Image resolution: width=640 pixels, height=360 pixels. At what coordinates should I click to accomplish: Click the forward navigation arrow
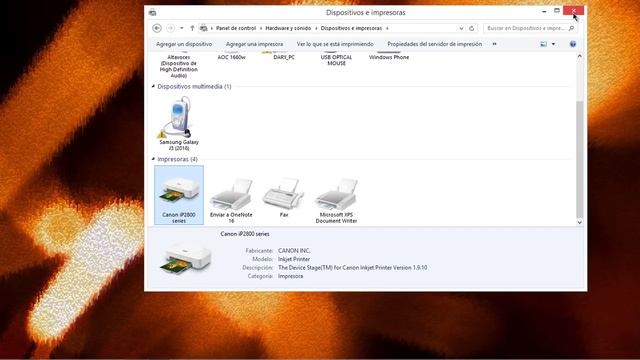click(x=171, y=28)
